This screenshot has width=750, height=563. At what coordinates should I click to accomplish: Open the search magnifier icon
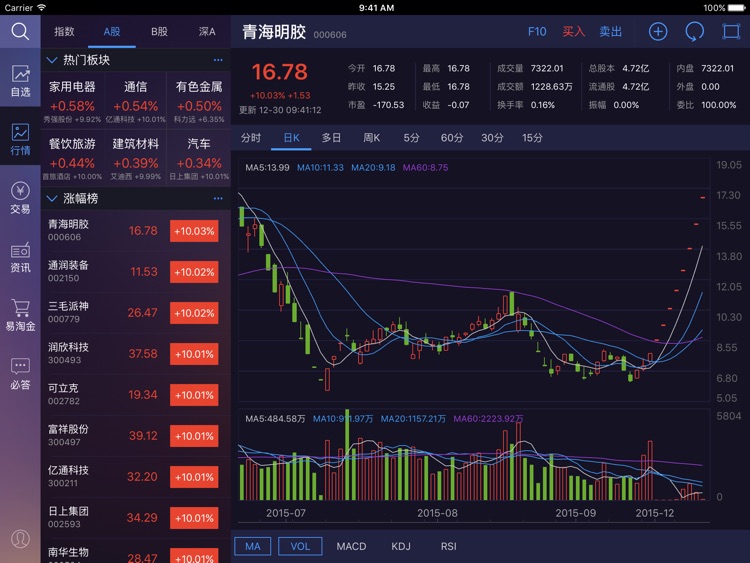pos(20,32)
